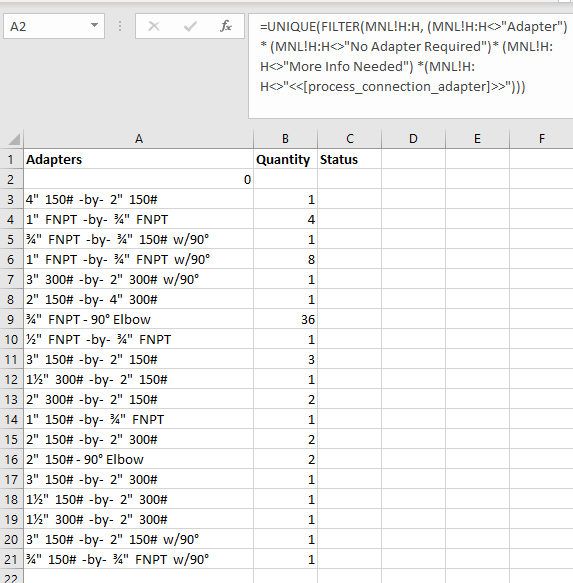Select row 9 header

coord(12,319)
